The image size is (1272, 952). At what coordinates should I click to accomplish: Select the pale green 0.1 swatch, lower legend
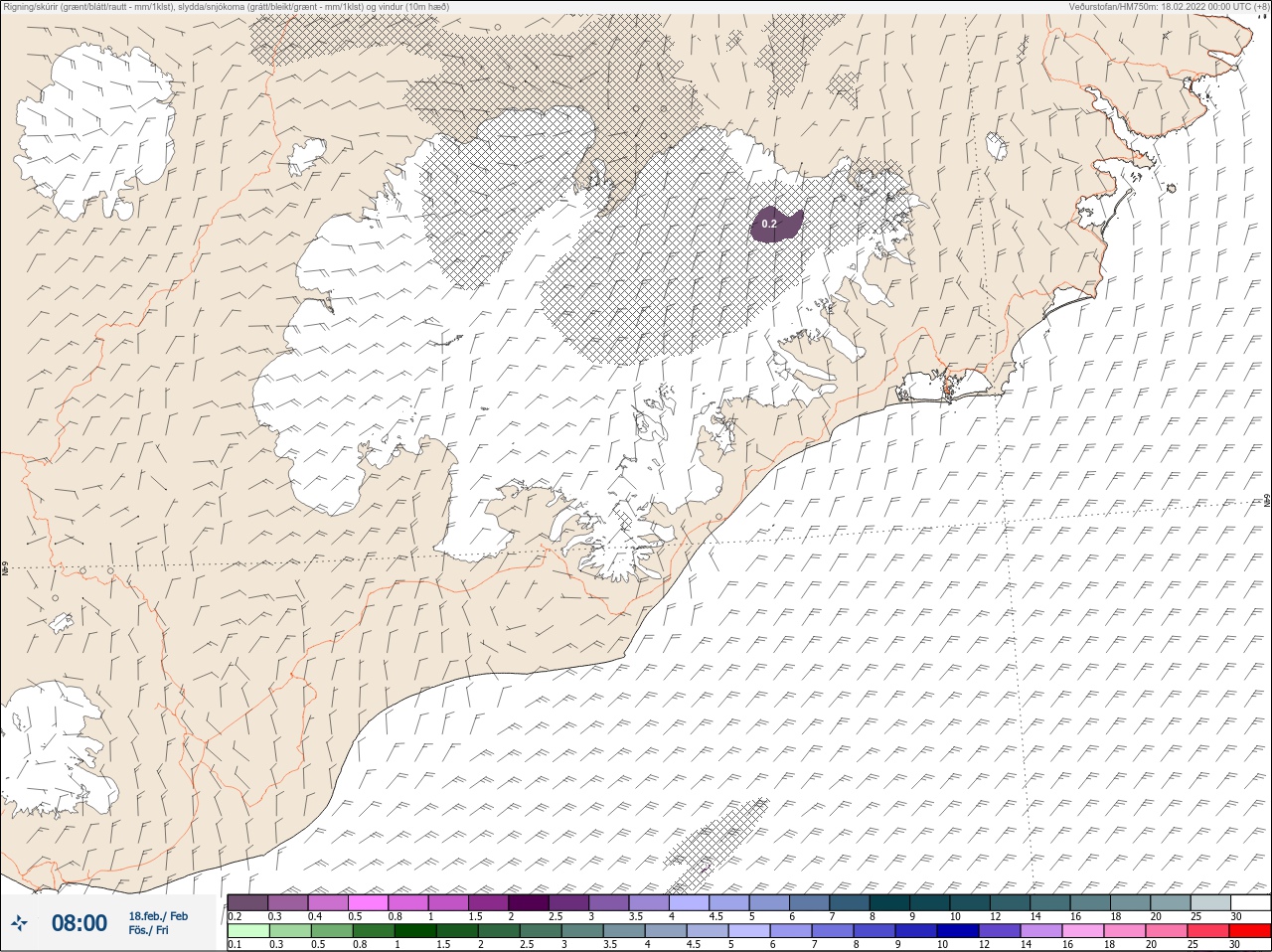pyautogui.click(x=247, y=931)
